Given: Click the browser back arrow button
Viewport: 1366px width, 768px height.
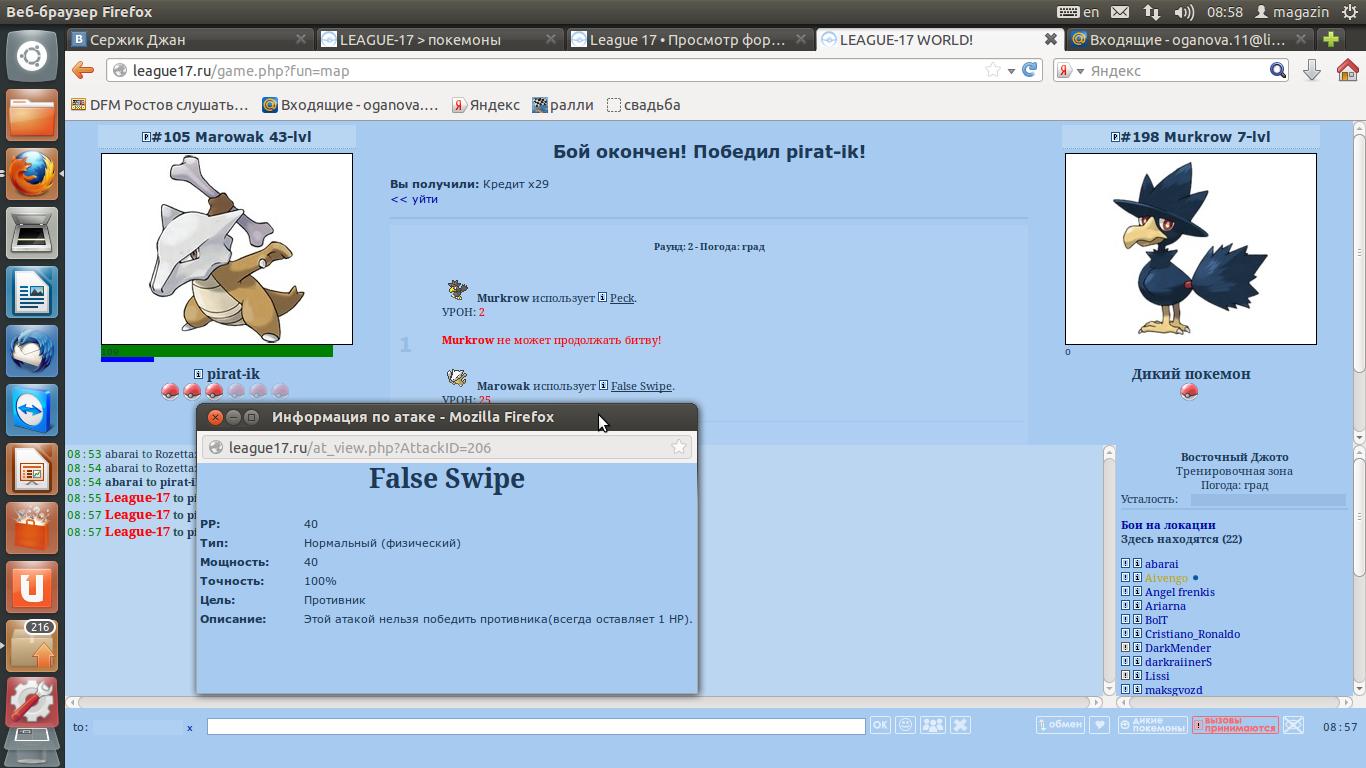Looking at the screenshot, I should tap(83, 70).
